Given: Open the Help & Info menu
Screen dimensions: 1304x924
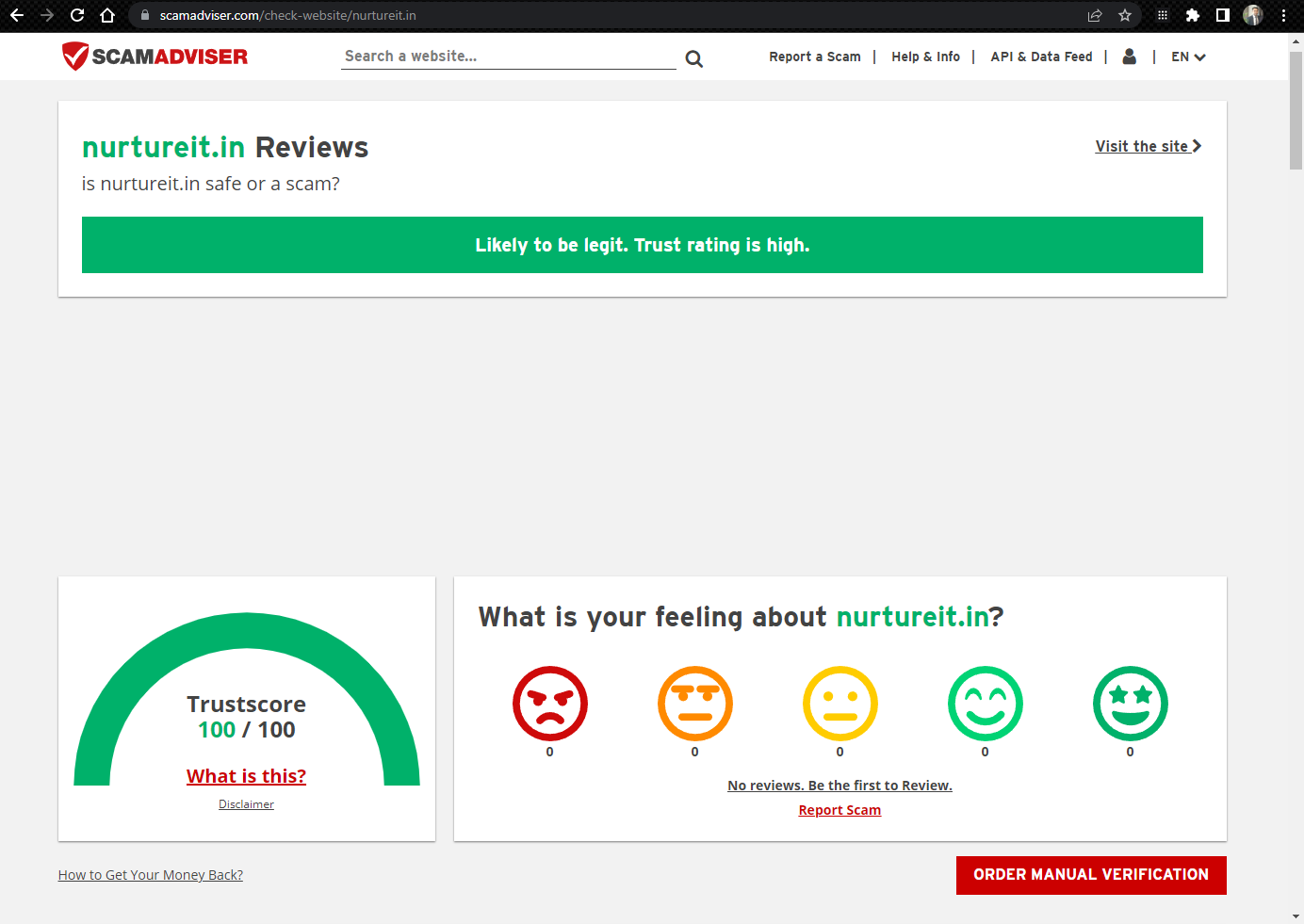Looking at the screenshot, I should [x=925, y=57].
